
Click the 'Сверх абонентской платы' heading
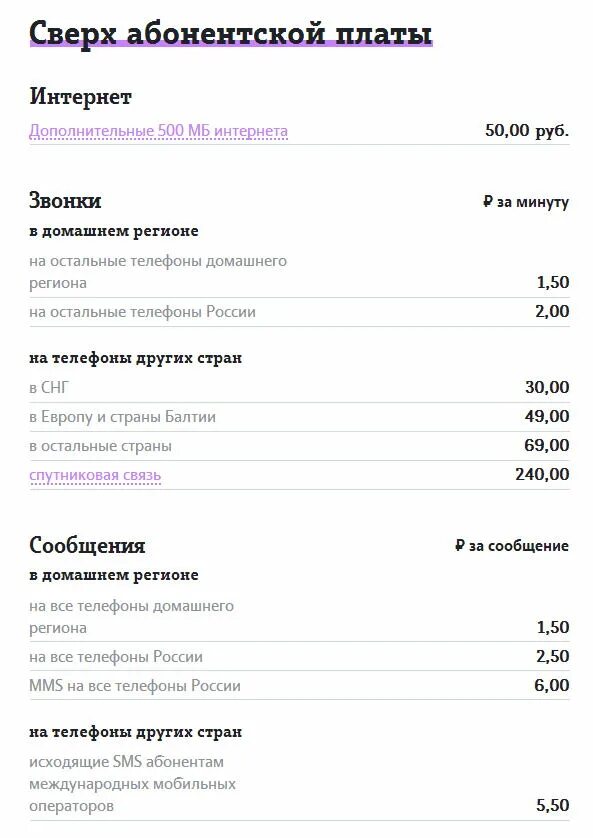click(230, 33)
